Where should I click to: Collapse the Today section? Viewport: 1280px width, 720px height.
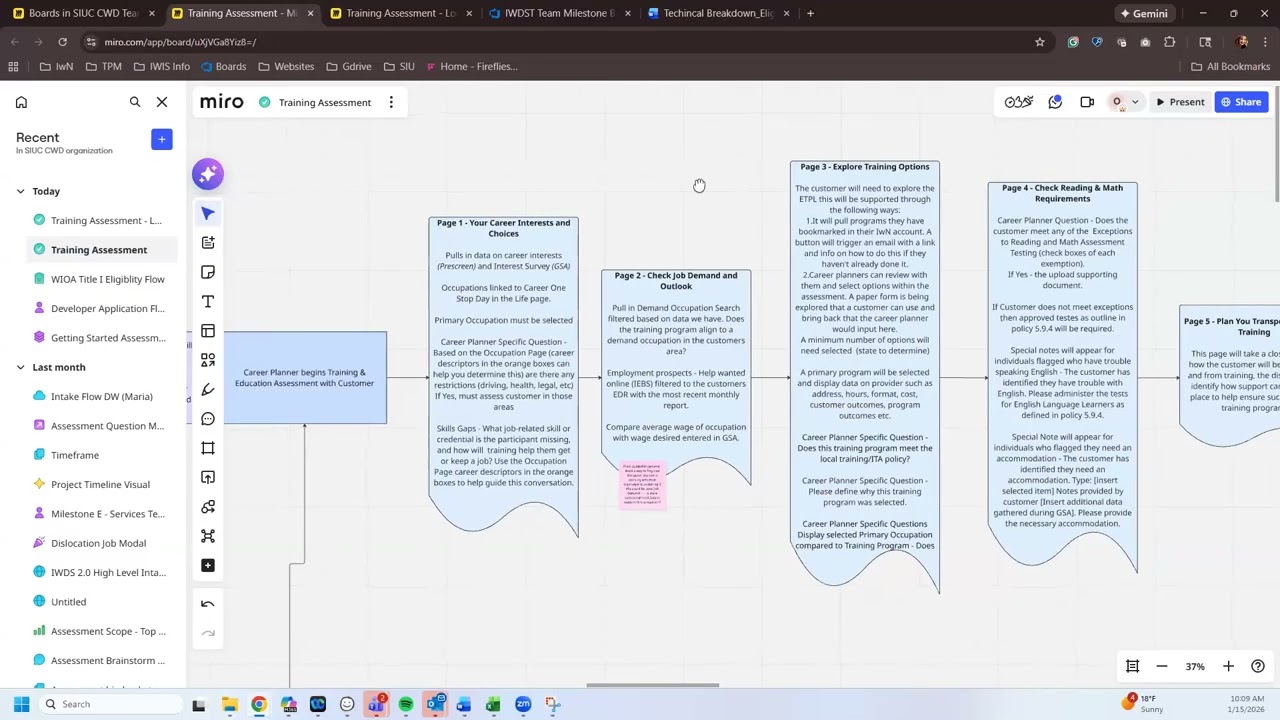pyautogui.click(x=20, y=191)
